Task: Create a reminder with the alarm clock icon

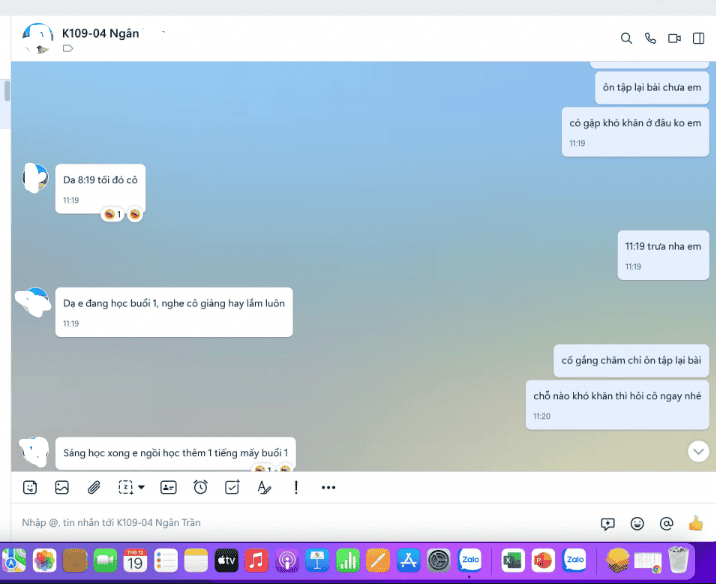Action: click(200, 487)
